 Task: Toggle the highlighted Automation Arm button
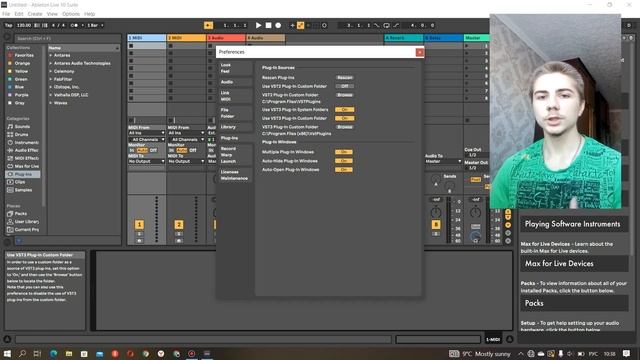pos(300,25)
